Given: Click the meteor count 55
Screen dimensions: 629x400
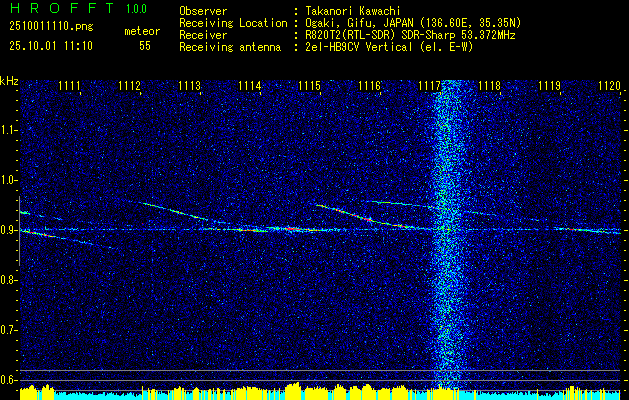Looking at the screenshot, I should pyautogui.click(x=145, y=46).
